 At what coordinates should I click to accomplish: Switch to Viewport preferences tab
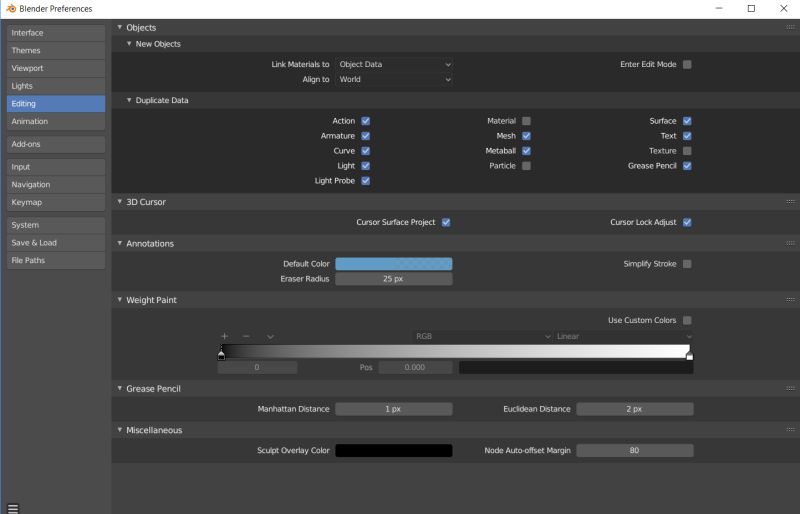[56, 68]
